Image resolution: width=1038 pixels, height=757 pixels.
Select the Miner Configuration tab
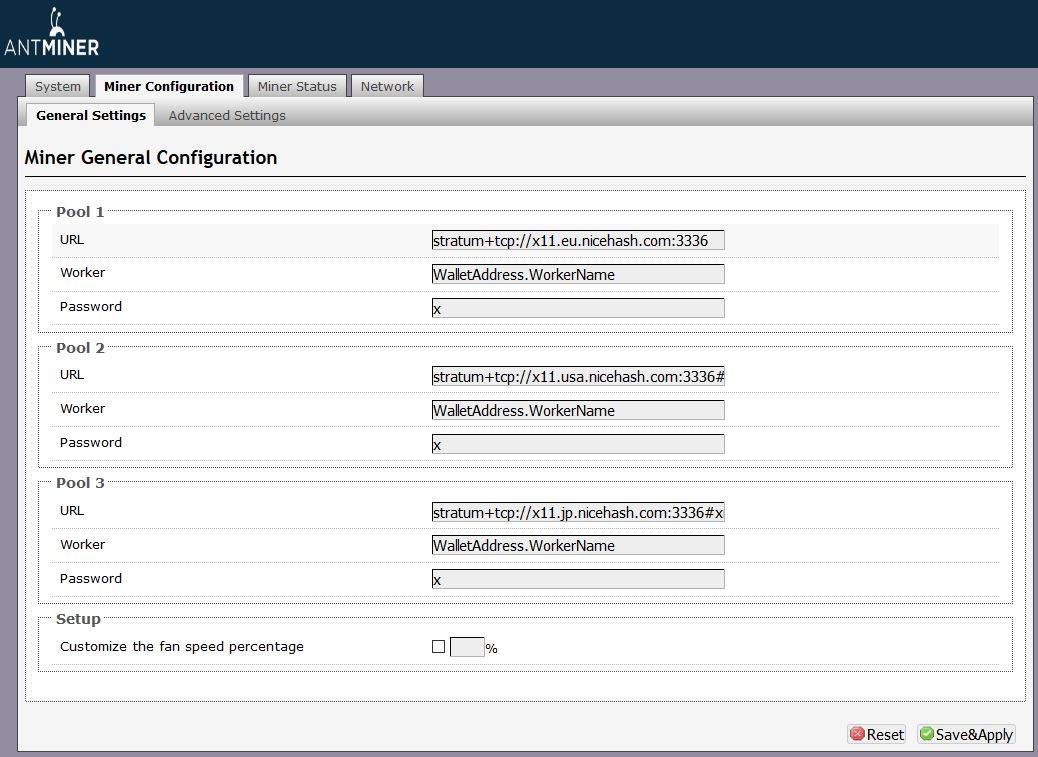[x=169, y=87]
